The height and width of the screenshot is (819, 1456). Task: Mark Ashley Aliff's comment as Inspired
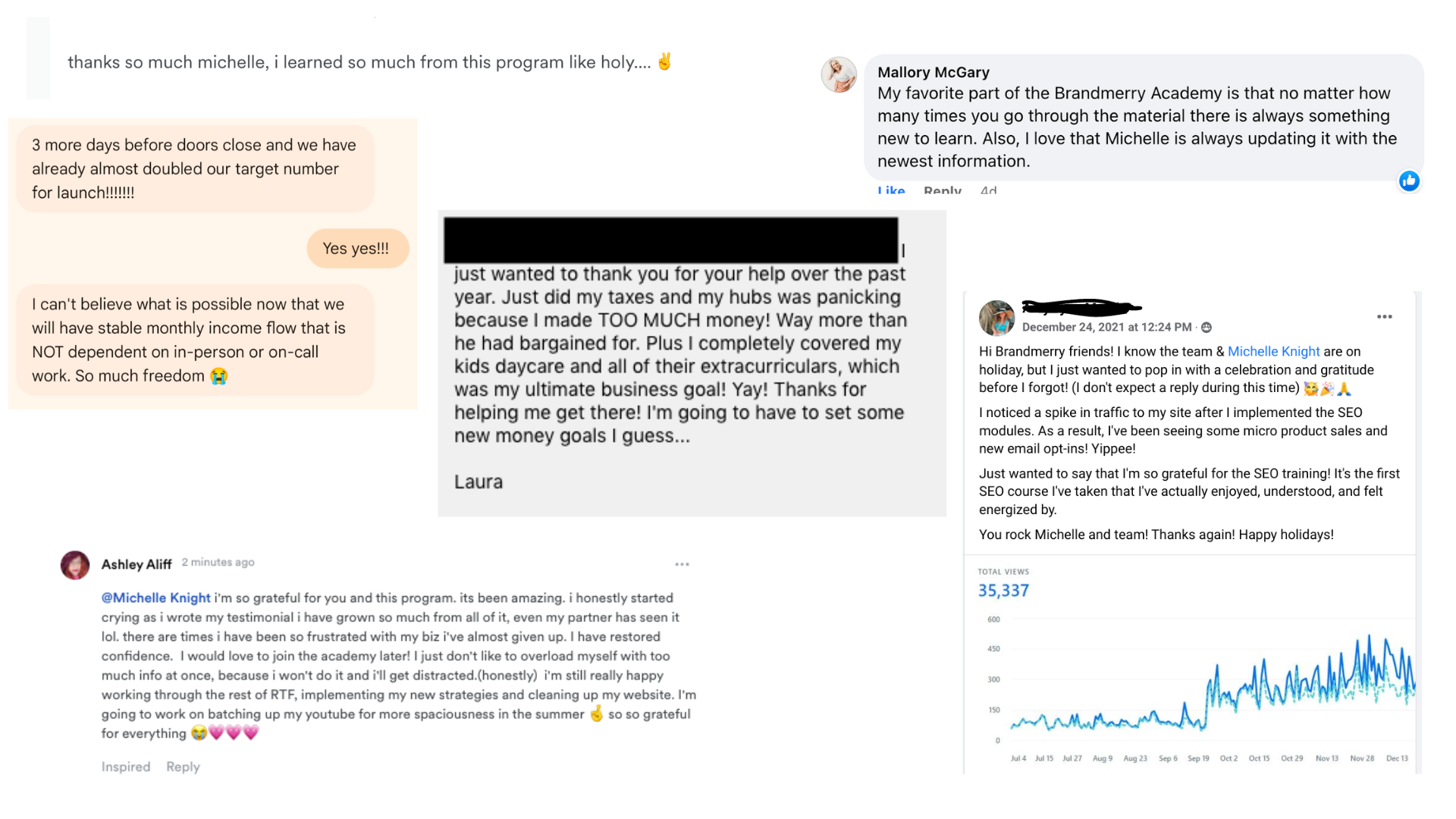coord(126,767)
